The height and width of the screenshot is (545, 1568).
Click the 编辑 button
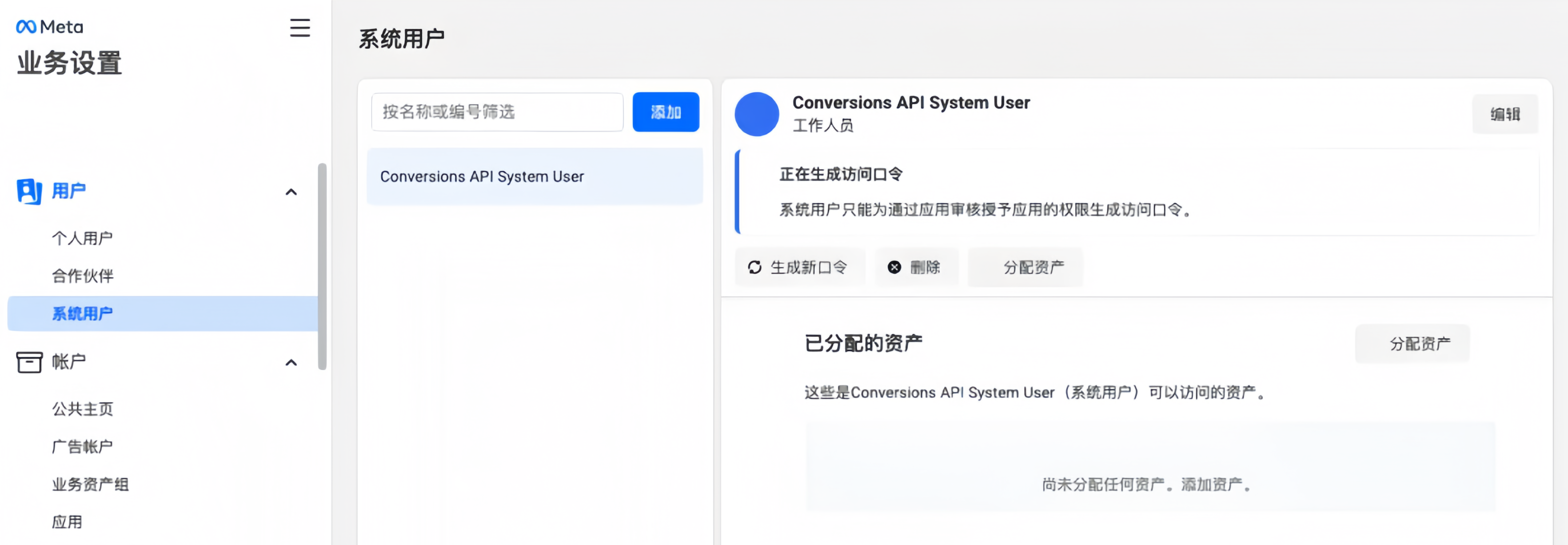pos(1505,114)
